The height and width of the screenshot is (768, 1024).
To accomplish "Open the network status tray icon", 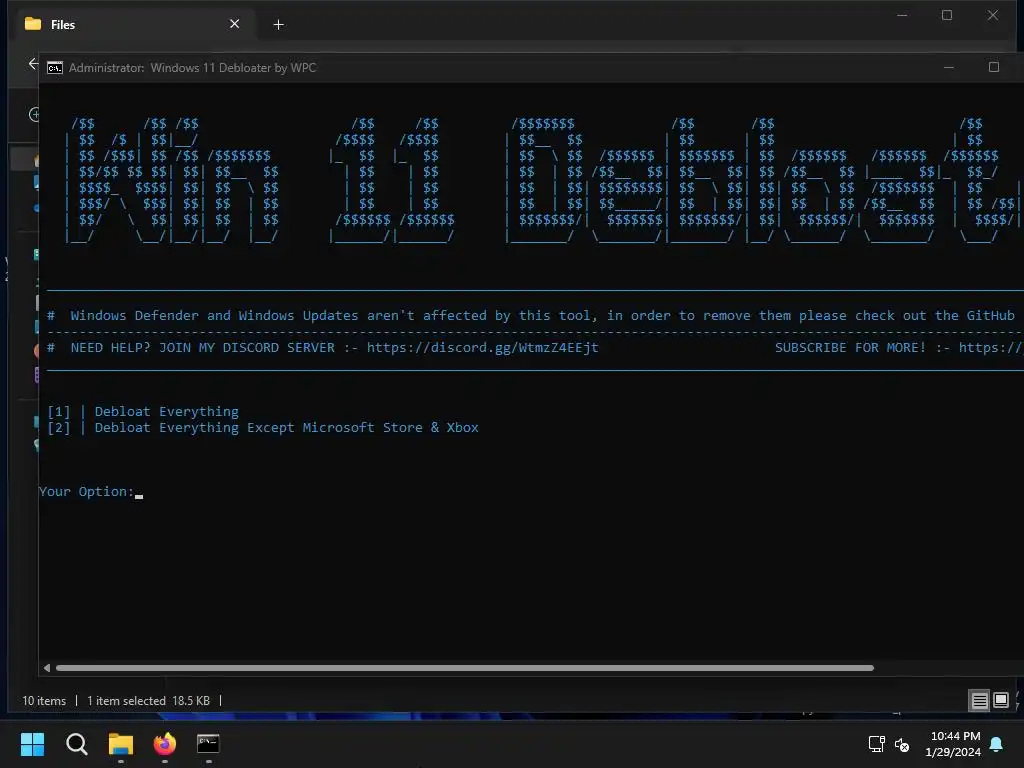I will pyautogui.click(x=876, y=744).
